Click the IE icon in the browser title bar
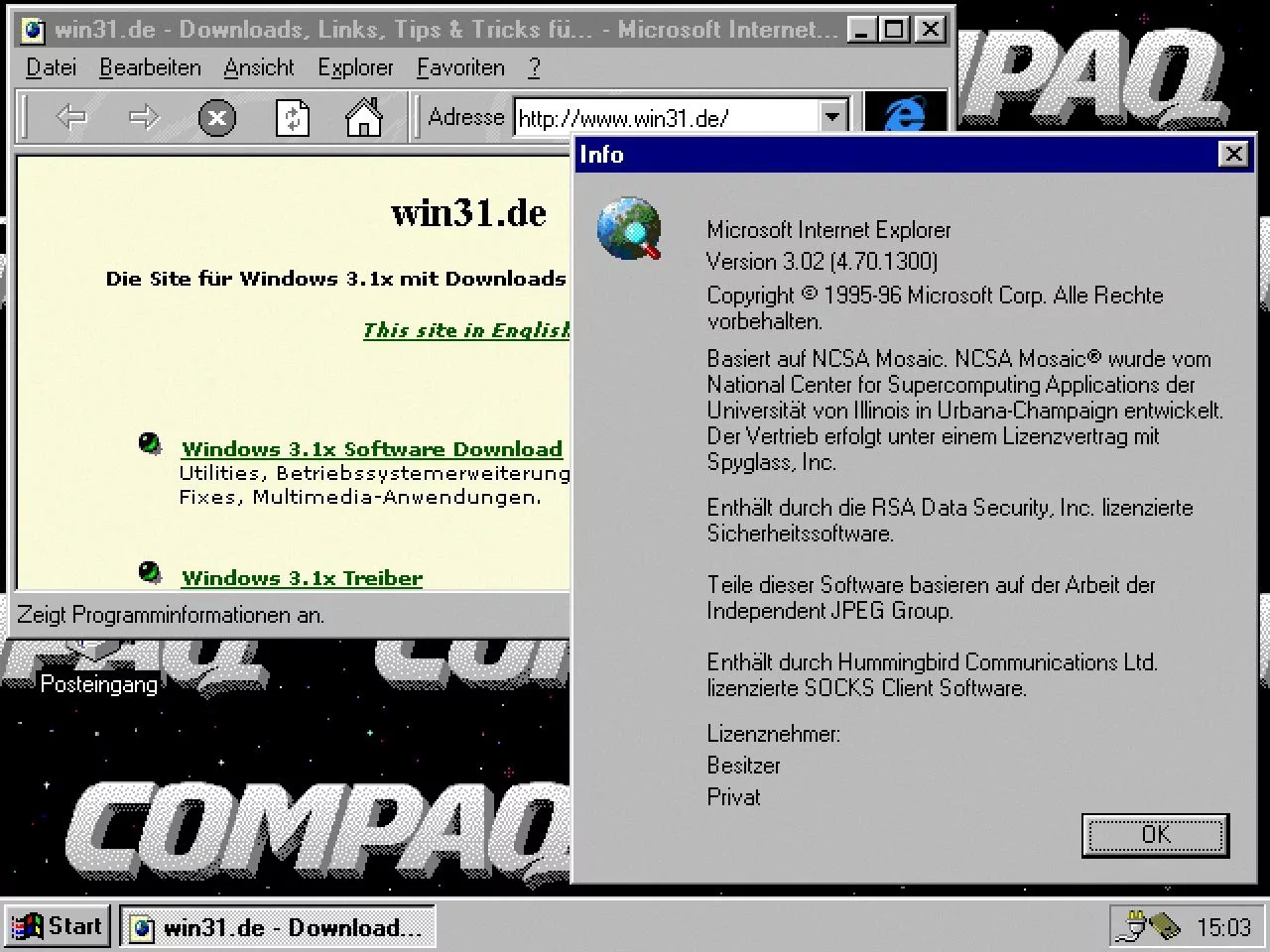The height and width of the screenshot is (952, 1270). tap(31, 29)
